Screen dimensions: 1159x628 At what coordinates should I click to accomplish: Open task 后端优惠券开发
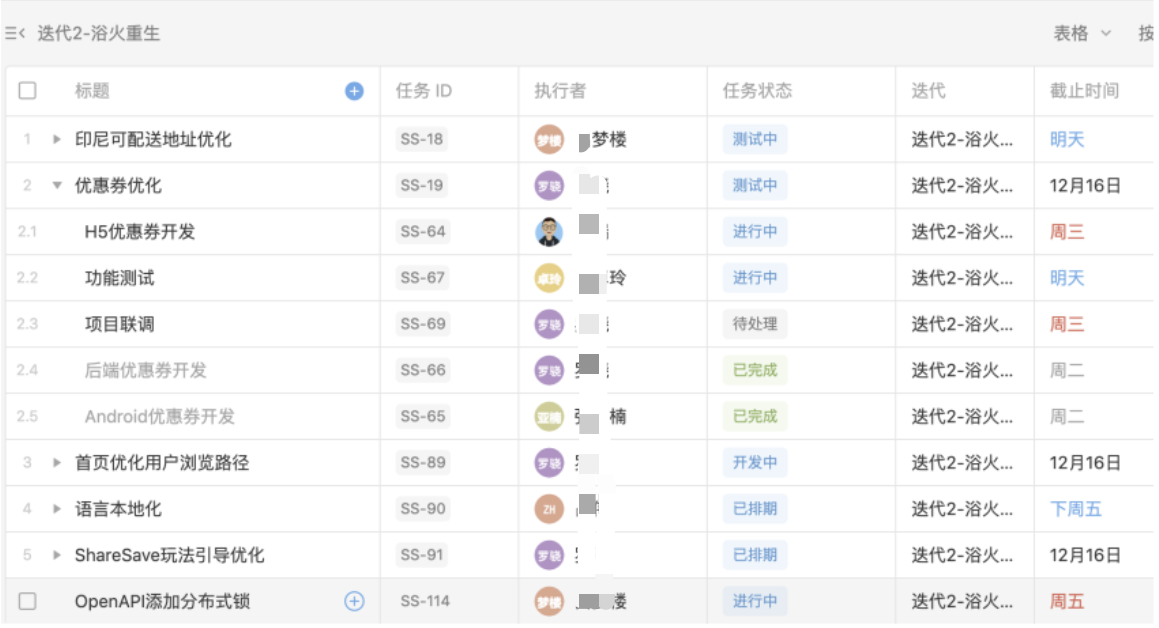point(146,370)
